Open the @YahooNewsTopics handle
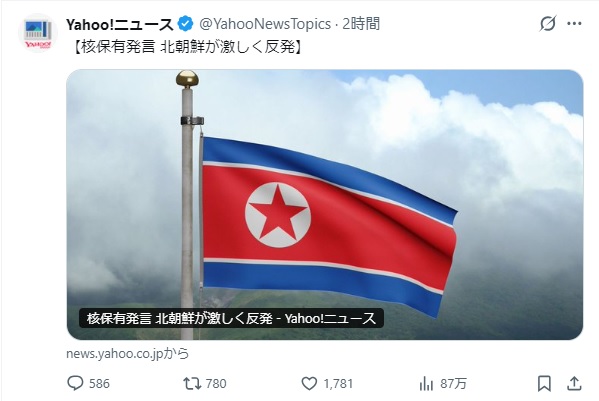Image resolution: width=599 pixels, height=401 pixels. (x=265, y=24)
